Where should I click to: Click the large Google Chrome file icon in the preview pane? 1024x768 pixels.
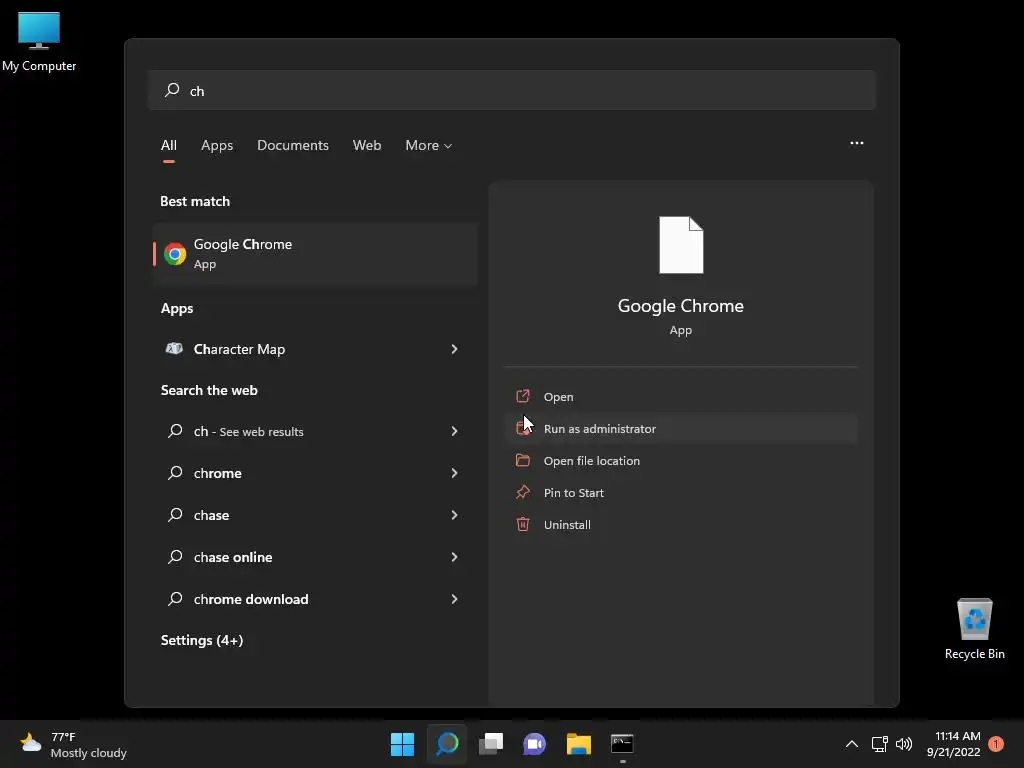click(x=680, y=245)
